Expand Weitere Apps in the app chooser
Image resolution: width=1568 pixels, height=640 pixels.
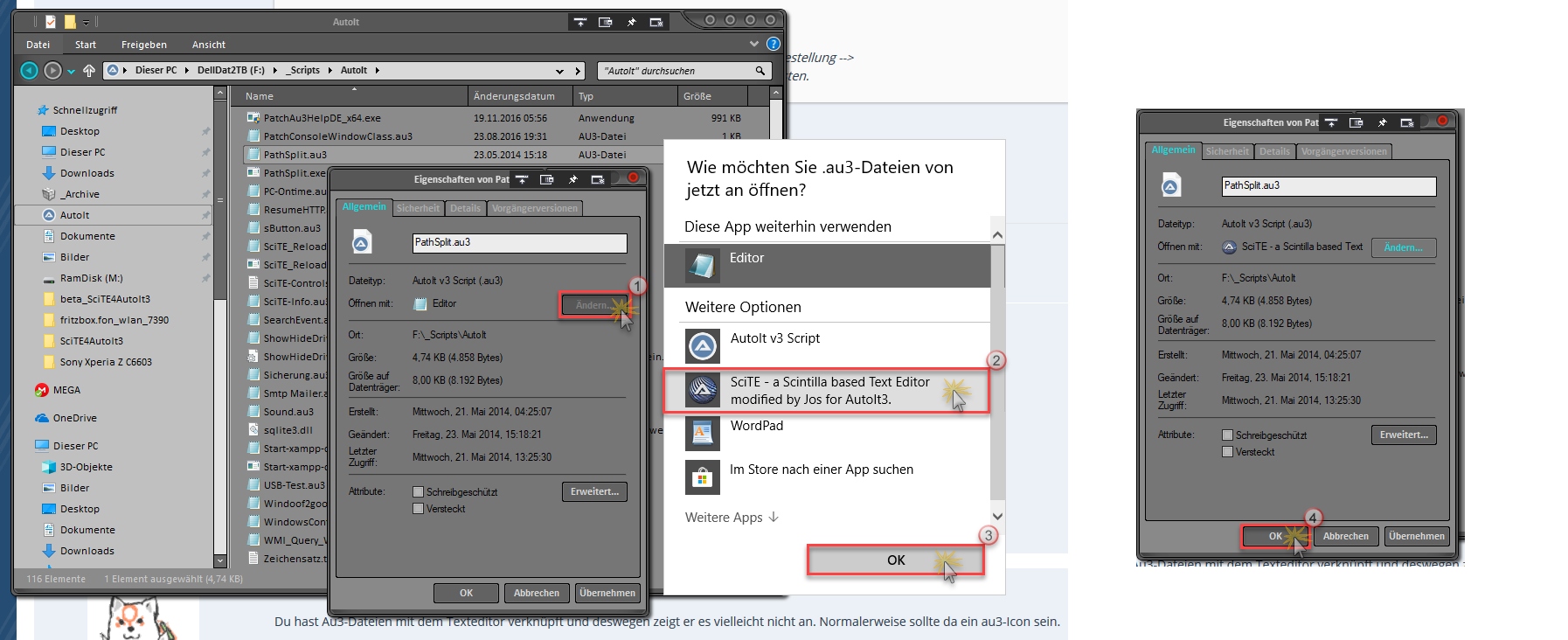click(732, 518)
